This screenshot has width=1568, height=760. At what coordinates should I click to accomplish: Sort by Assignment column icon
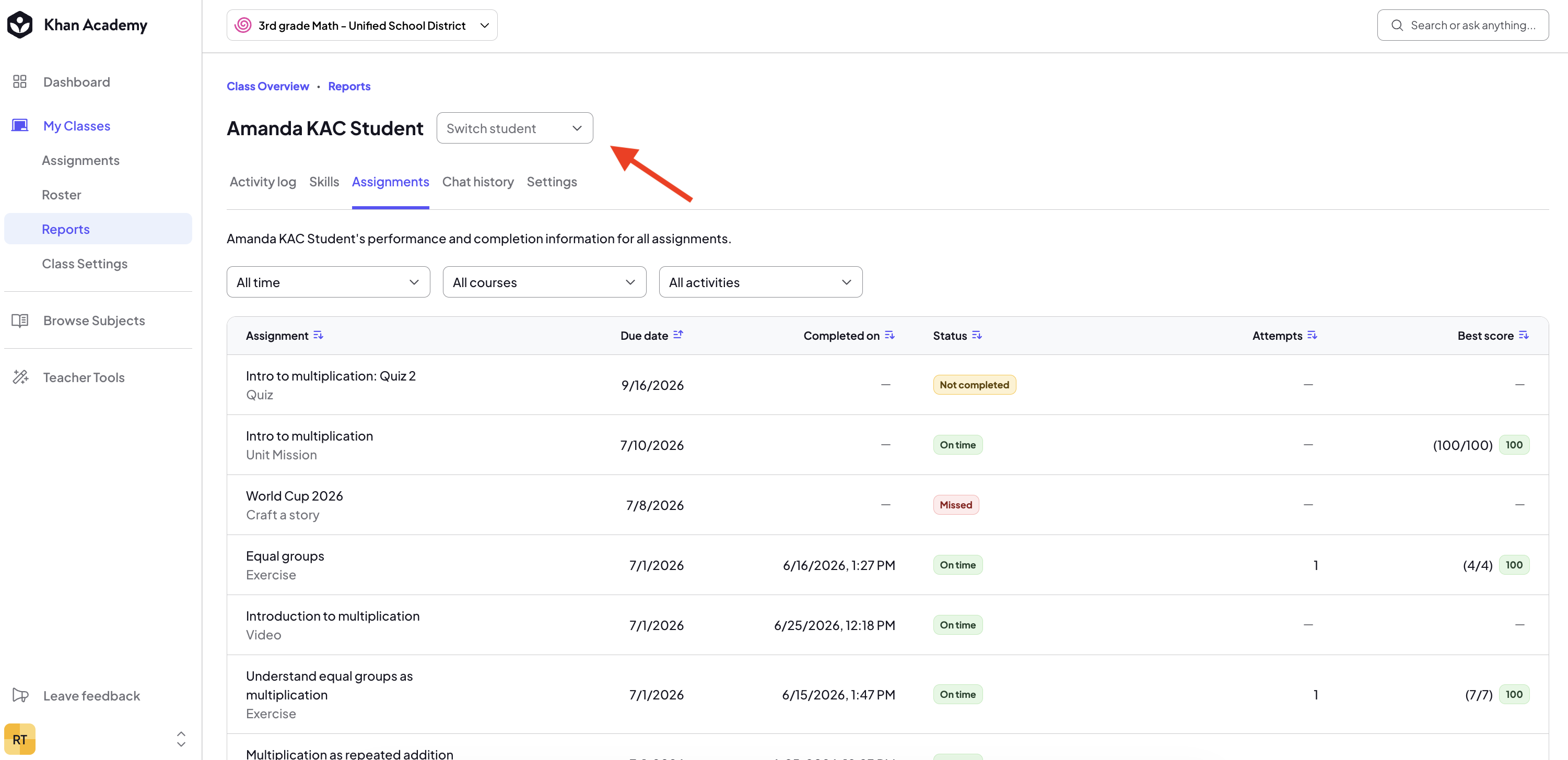click(x=318, y=335)
